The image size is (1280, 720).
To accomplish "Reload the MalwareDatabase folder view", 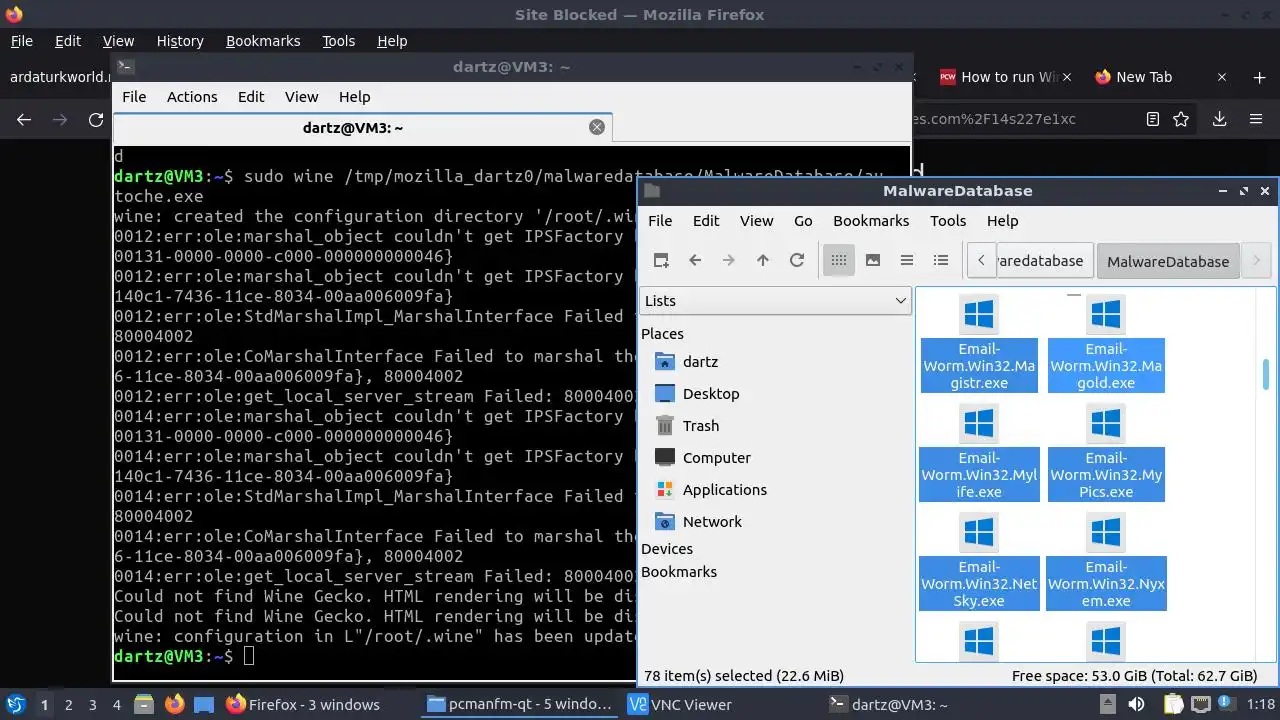I will 797,260.
